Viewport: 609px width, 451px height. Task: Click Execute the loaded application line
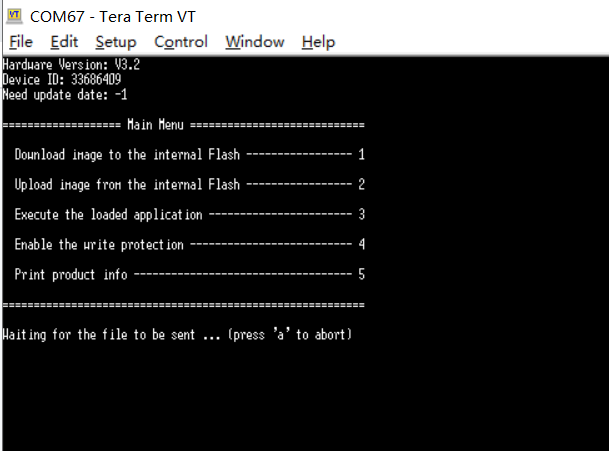190,214
